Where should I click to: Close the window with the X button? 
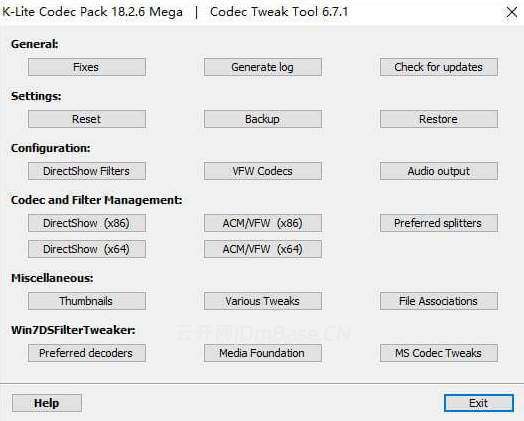pyautogui.click(x=512, y=12)
